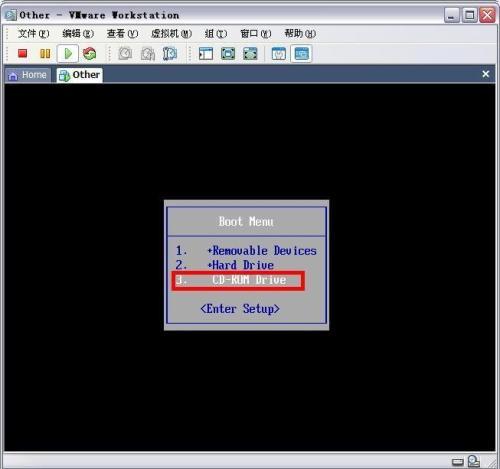This screenshot has width=500, height=469.
Task: Enter full screen mode icon
Action: pos(228,54)
